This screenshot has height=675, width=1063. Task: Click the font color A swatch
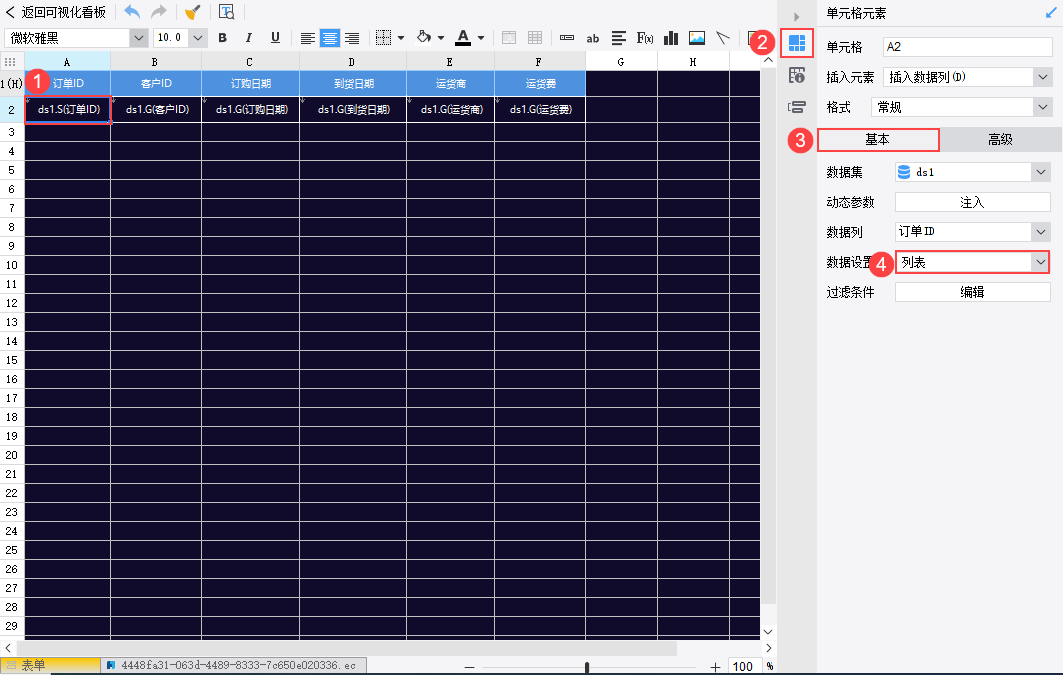pyautogui.click(x=462, y=38)
